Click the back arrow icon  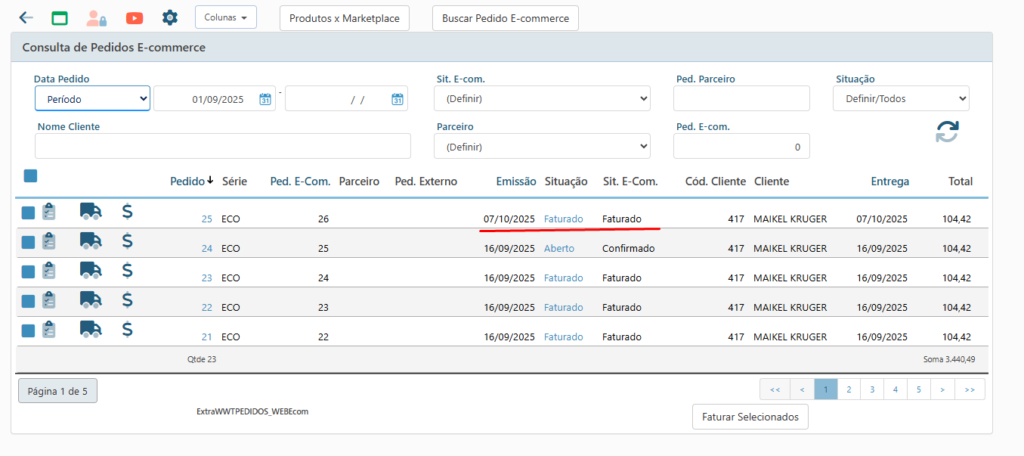tap(26, 18)
